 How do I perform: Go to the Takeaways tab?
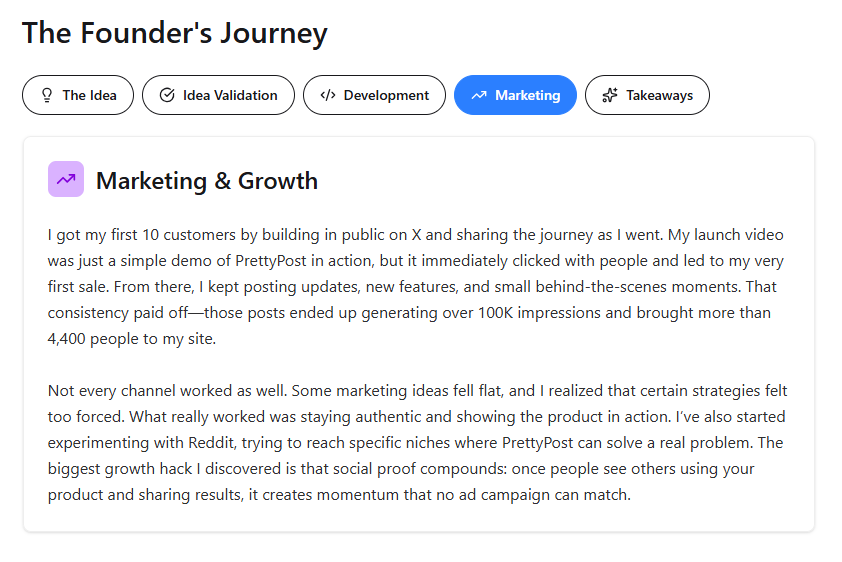coord(647,95)
